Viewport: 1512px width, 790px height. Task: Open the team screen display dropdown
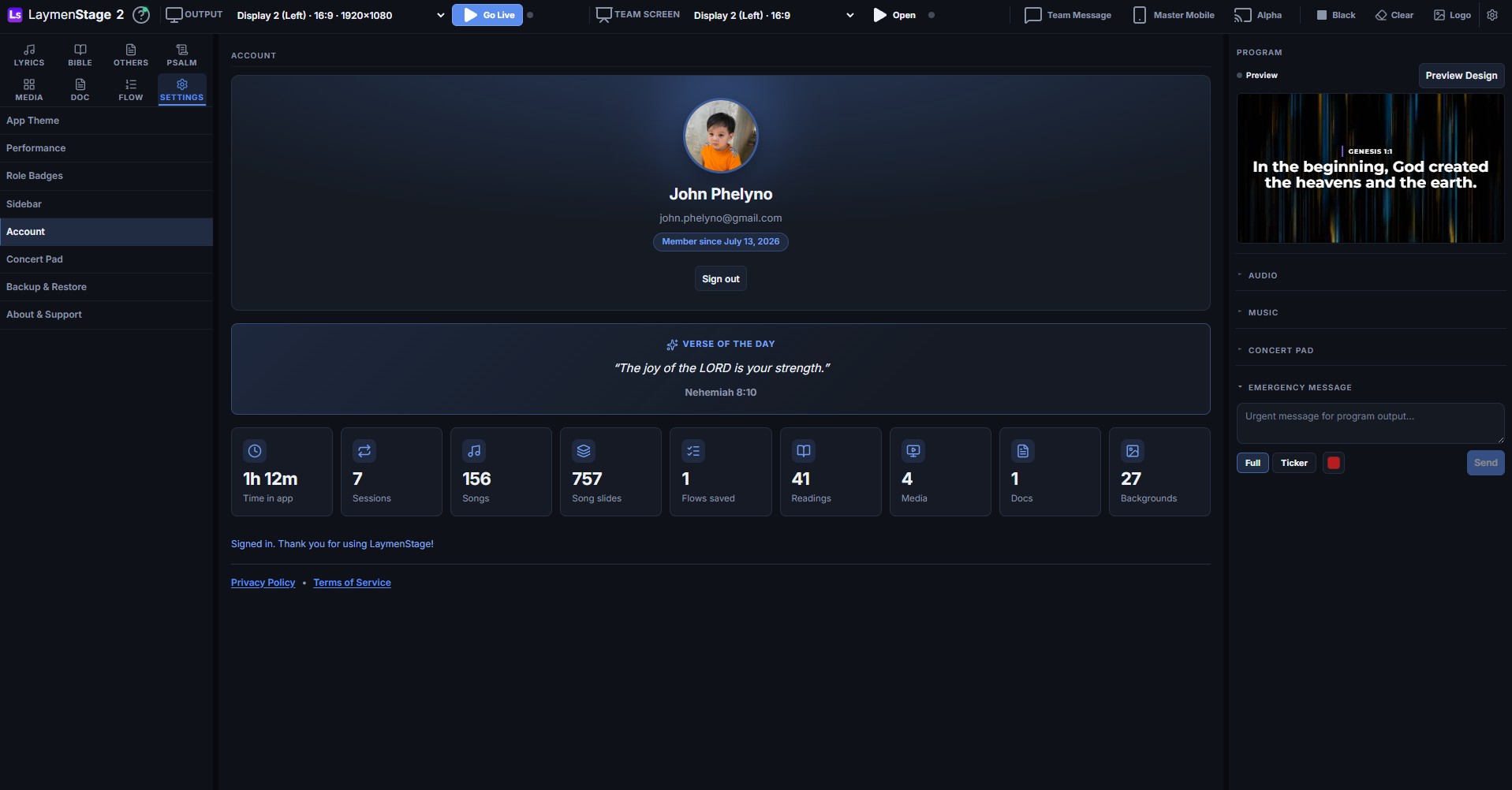tap(774, 15)
